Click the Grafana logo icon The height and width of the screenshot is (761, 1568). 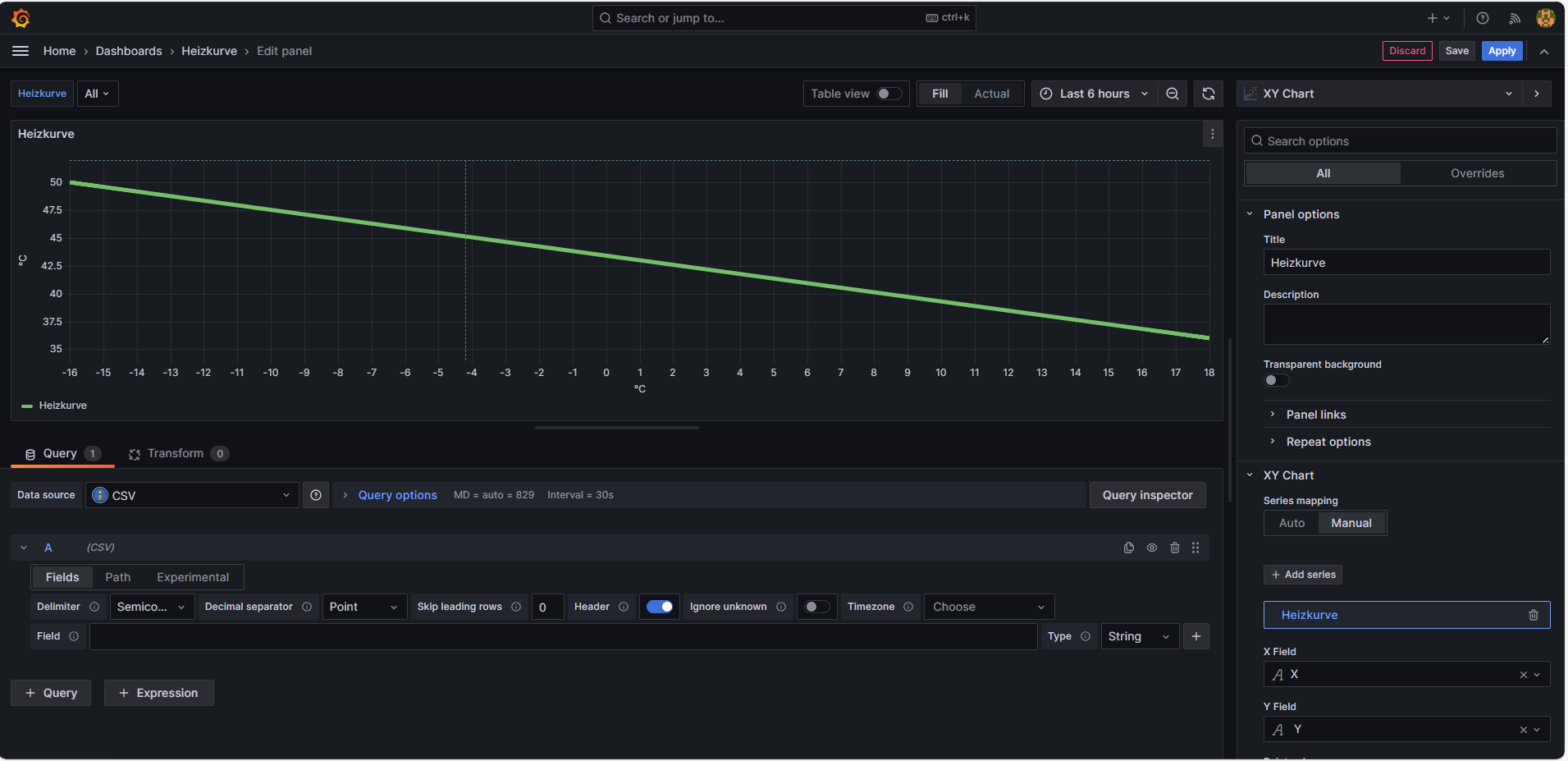click(21, 18)
